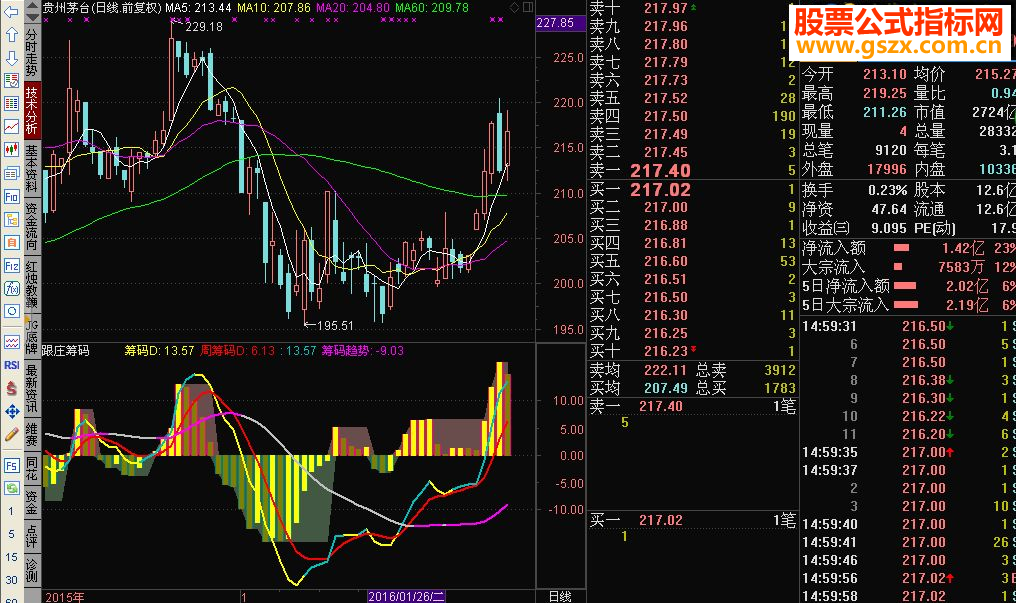This screenshot has width=1016, height=603.
Task: Open the colored grid table icon
Action: click(x=12, y=104)
